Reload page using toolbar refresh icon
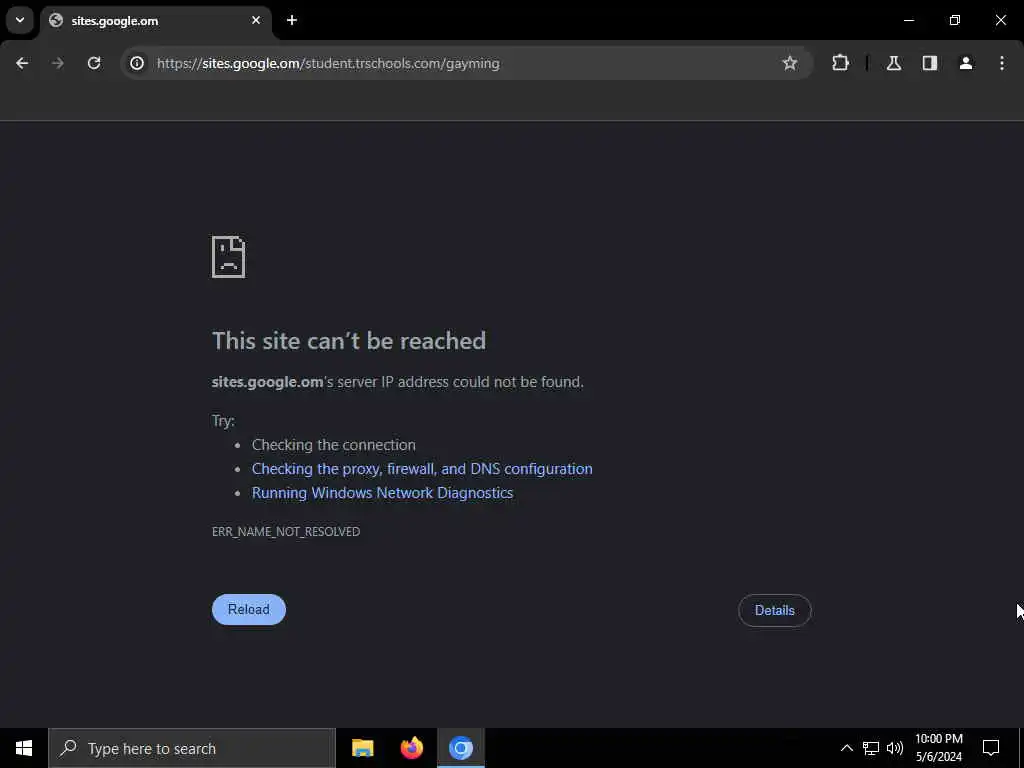 (94, 63)
